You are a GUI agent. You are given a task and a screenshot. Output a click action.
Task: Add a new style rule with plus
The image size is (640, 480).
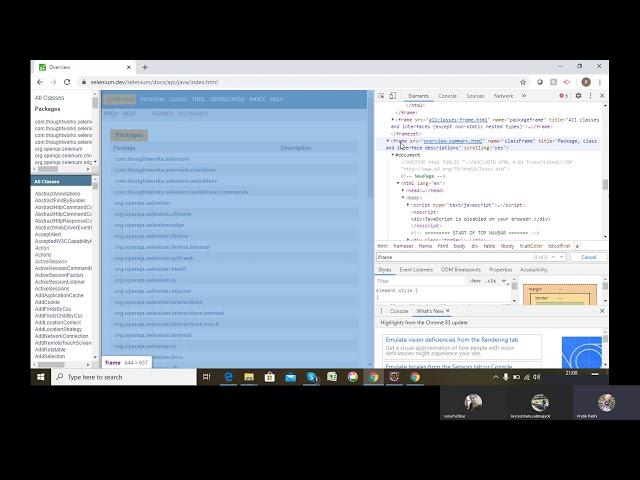tap(504, 281)
